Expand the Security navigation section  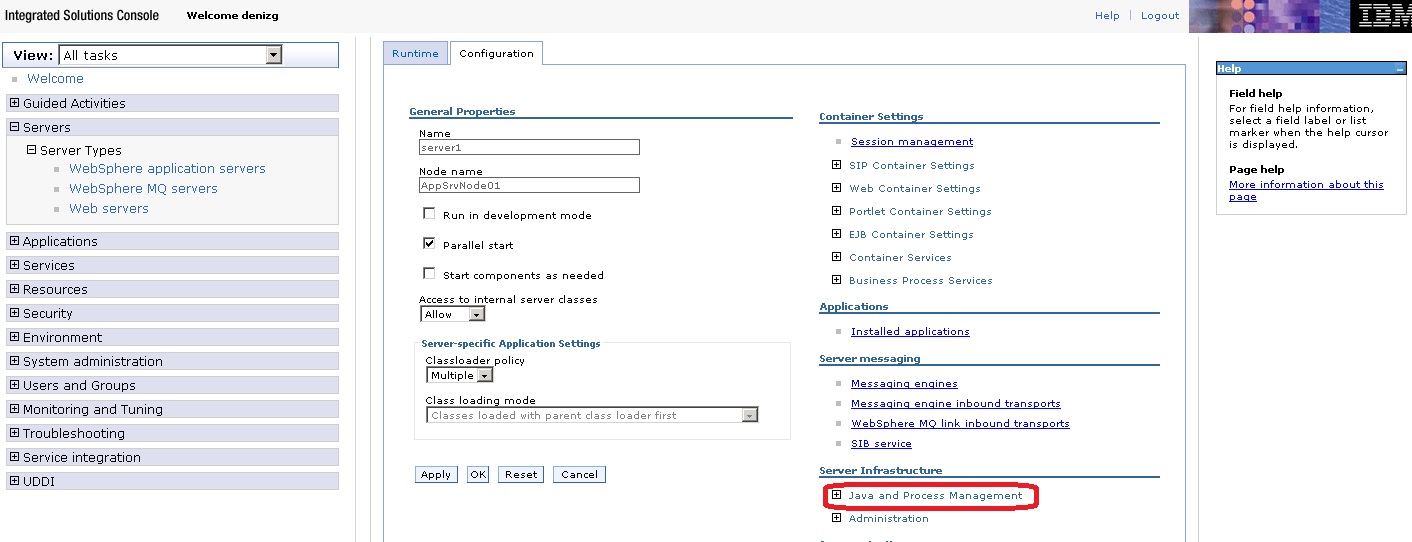point(14,313)
